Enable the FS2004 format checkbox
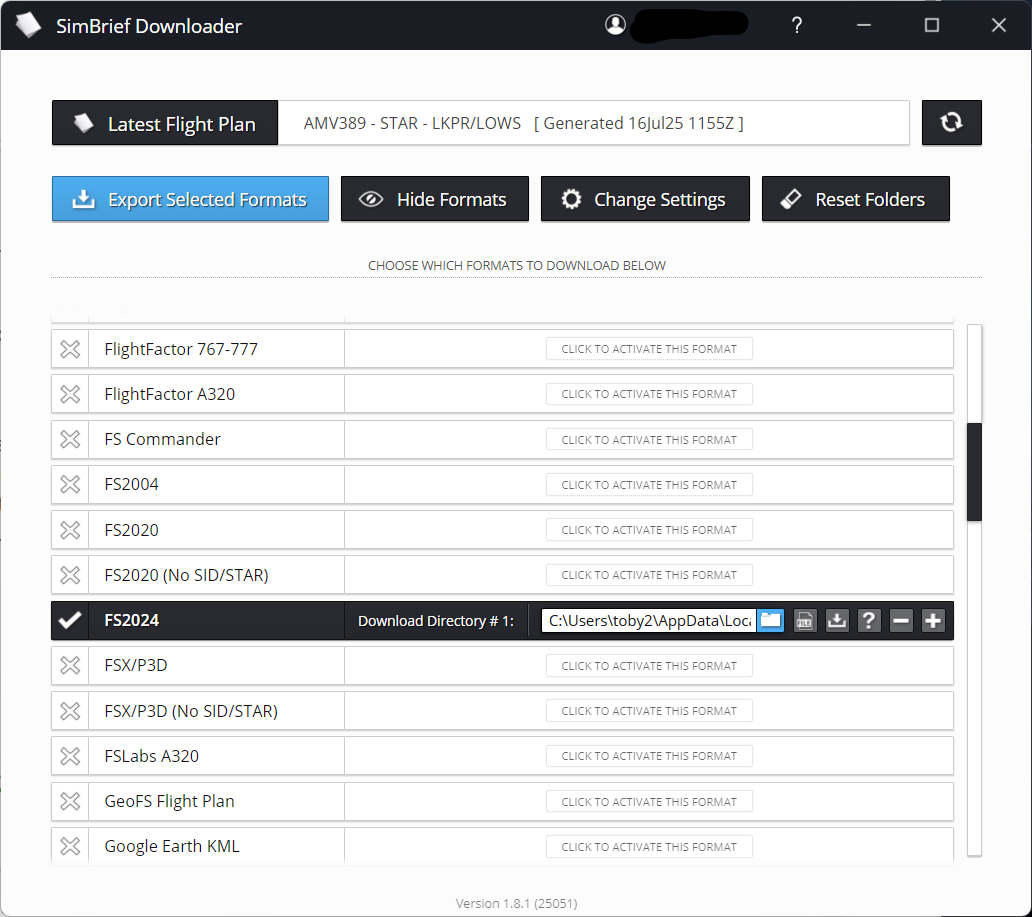The width and height of the screenshot is (1032, 917). point(70,485)
